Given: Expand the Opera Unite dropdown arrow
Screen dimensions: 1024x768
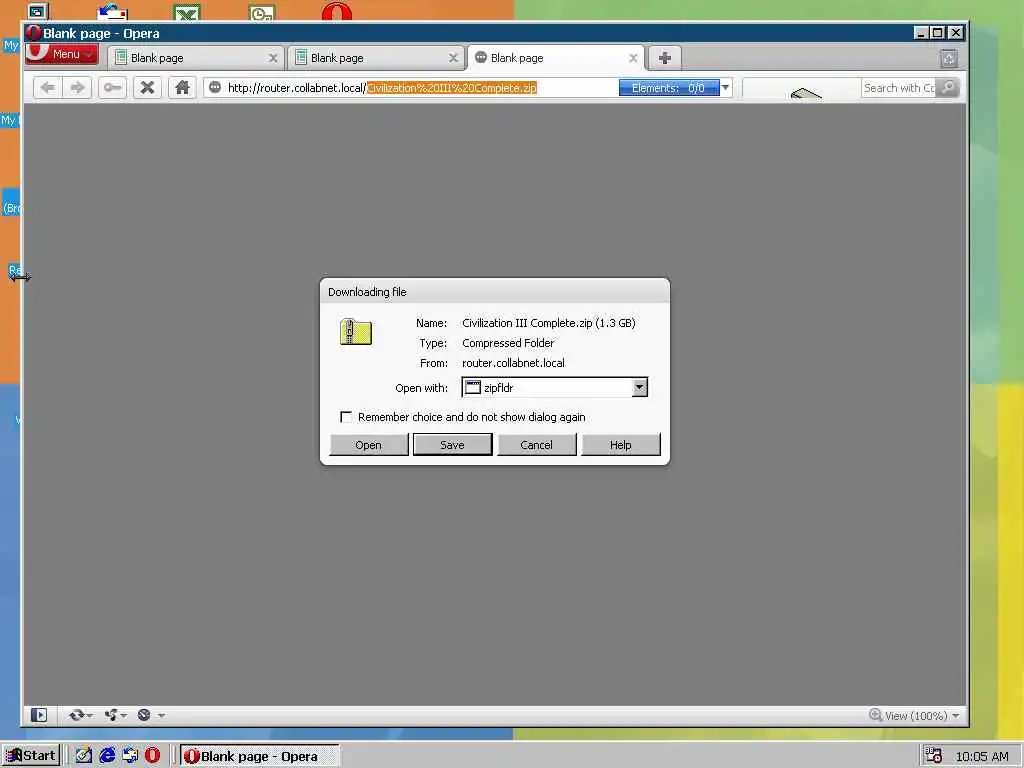Looking at the screenshot, I should click(123, 716).
